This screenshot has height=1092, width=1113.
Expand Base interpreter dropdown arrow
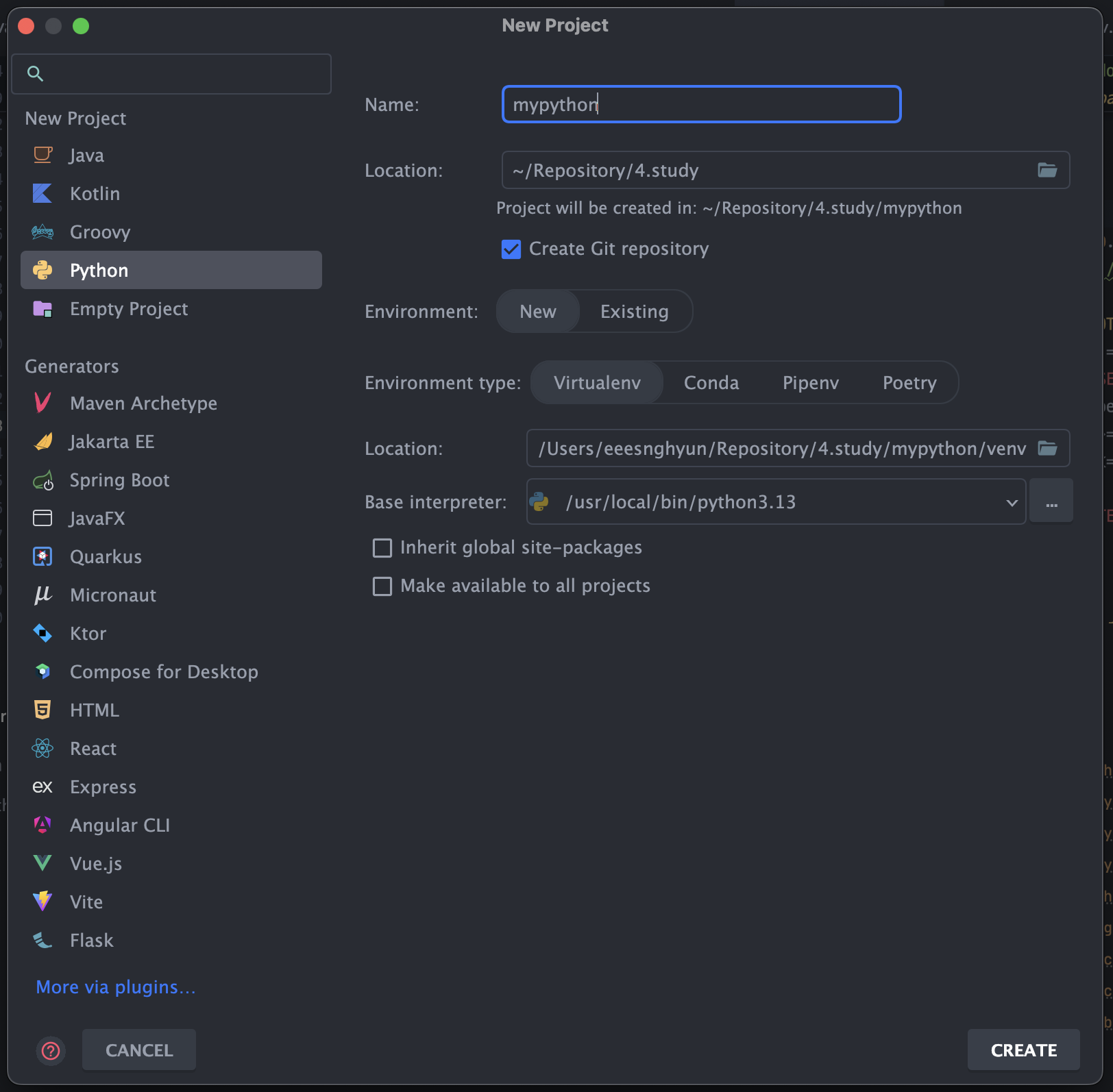[x=1012, y=502]
